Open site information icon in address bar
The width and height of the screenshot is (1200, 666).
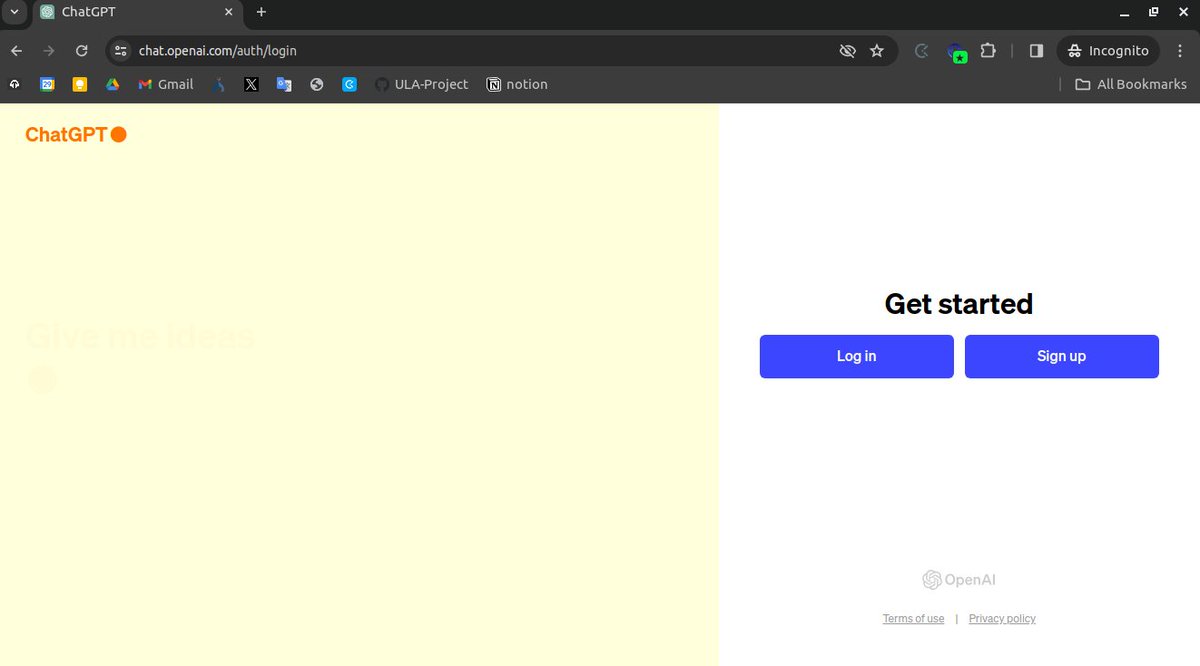click(121, 50)
